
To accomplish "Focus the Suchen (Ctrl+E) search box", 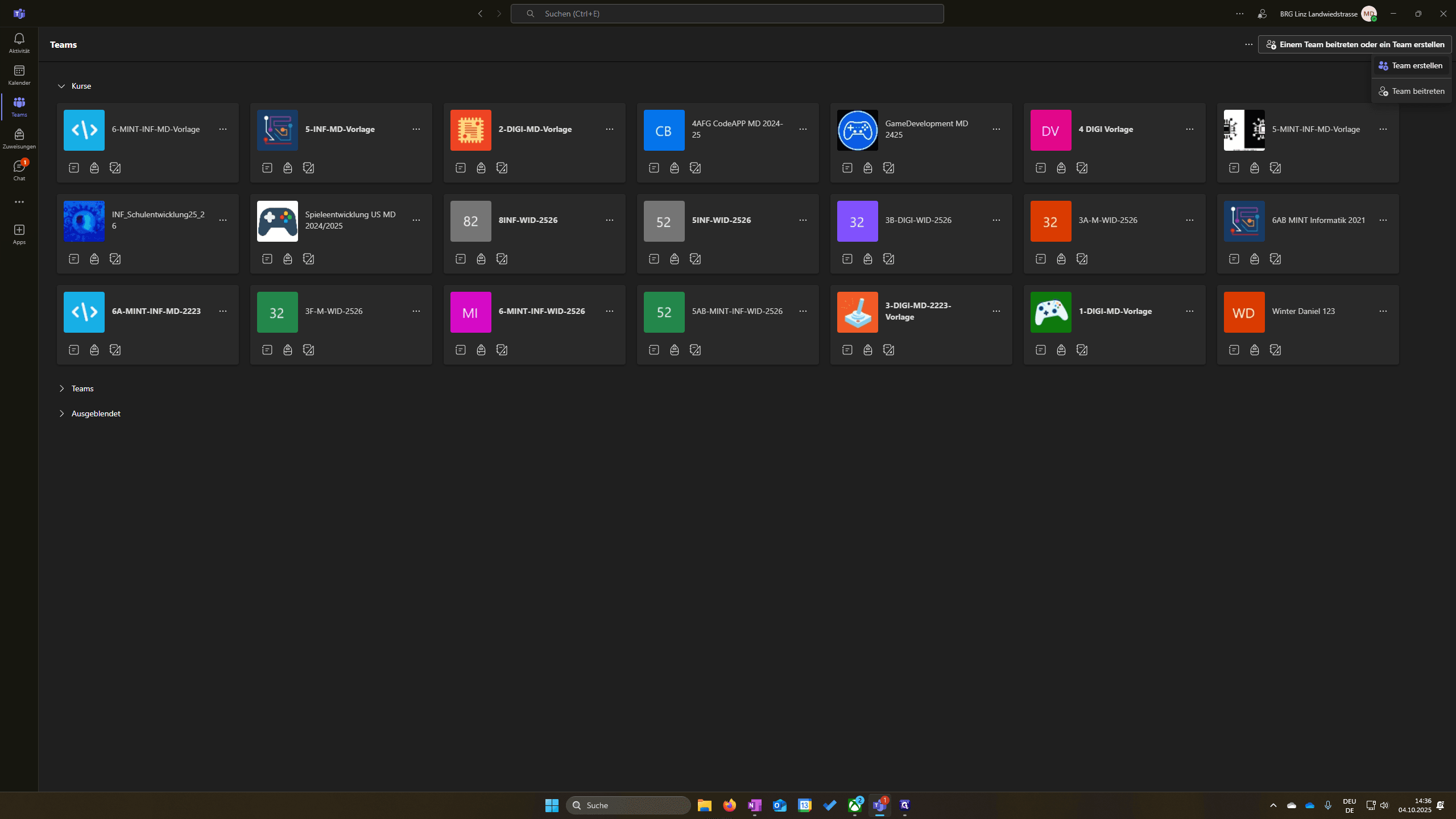I will click(x=727, y=14).
